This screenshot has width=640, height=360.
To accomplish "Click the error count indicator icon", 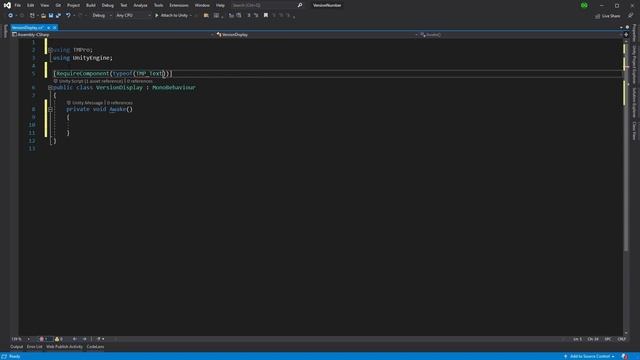I will (42, 339).
